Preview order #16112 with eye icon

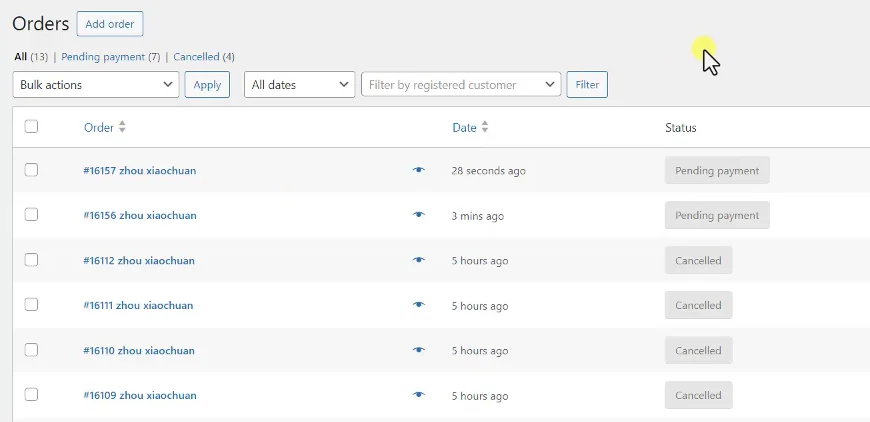(419, 260)
